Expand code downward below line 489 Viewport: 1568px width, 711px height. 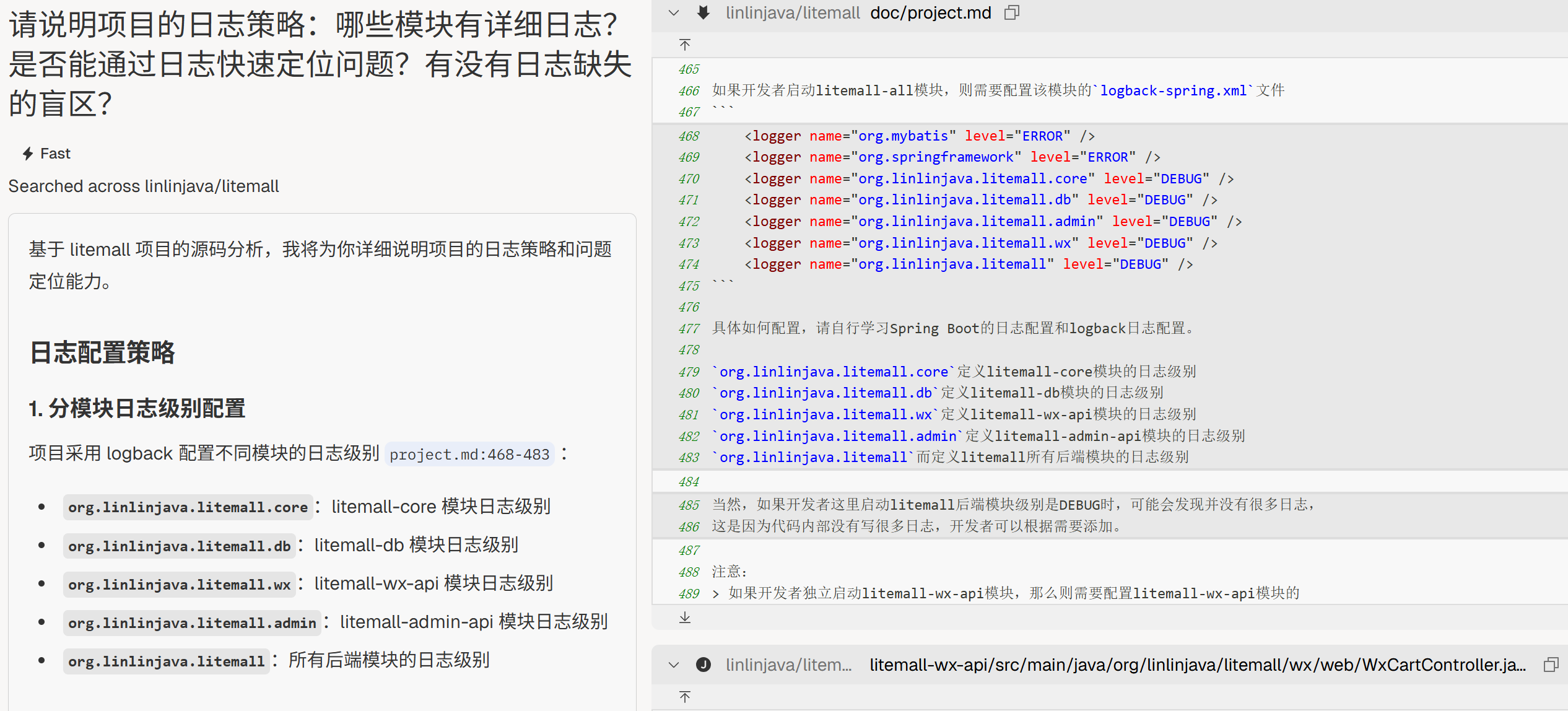(685, 617)
